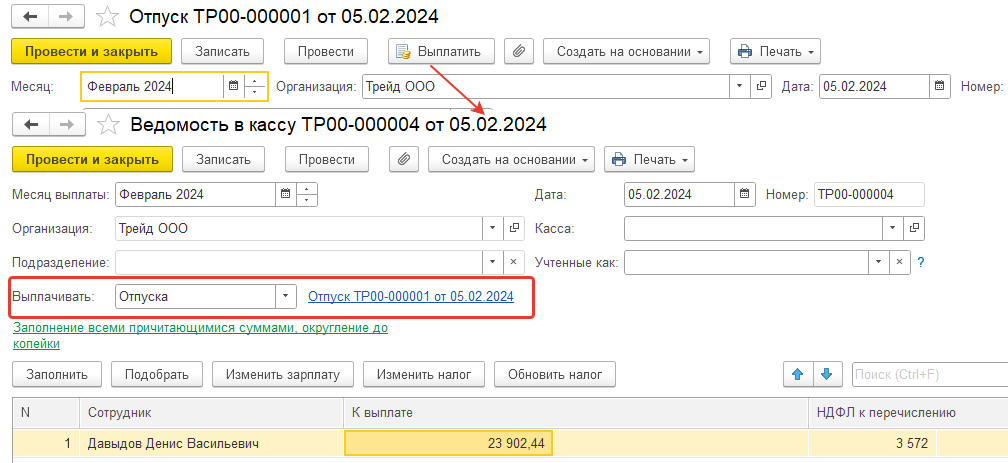
Task: Open the Печать menu in Отпуск
Action: (775, 51)
